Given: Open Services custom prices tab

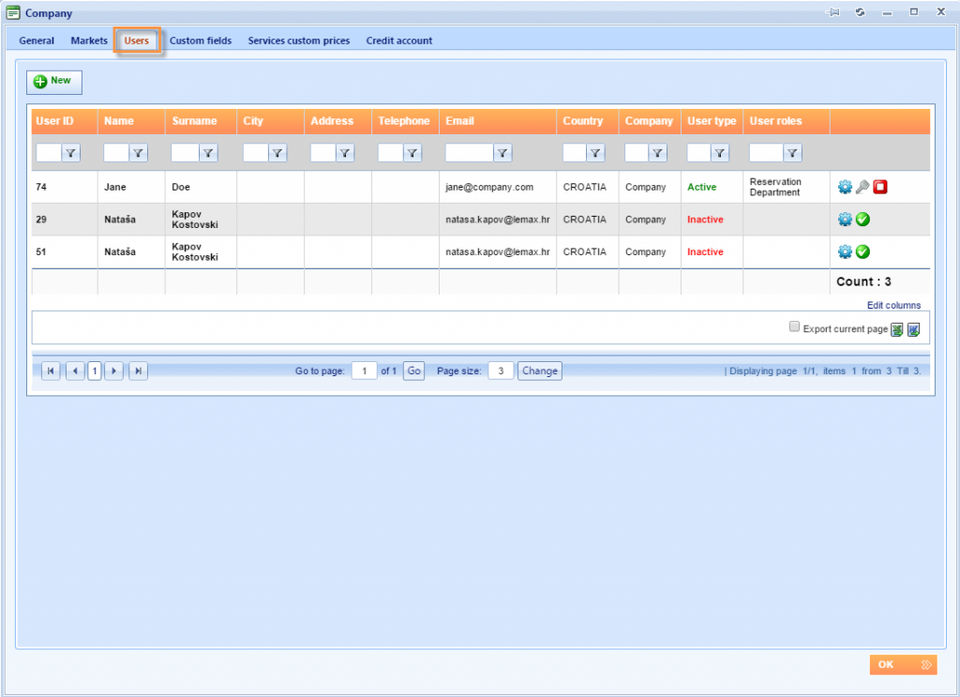Looking at the screenshot, I should coord(299,40).
